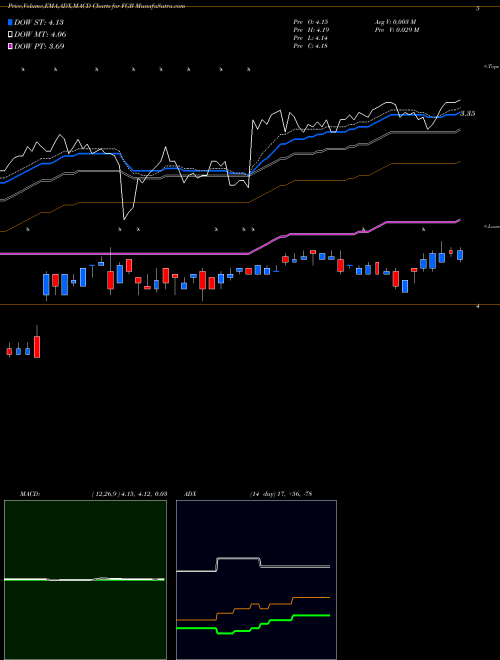Click the 'Pre H: 4.19' high value
This screenshot has width=500, height=660.
click(311, 30)
